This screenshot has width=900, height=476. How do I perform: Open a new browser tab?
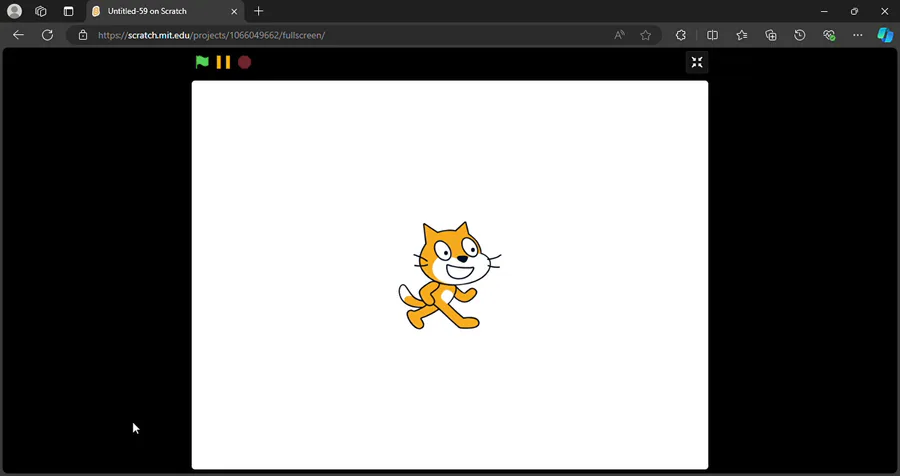coord(258,11)
